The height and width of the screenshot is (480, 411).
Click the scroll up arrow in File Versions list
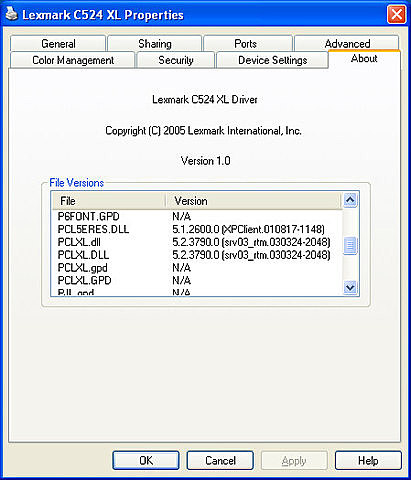click(x=350, y=200)
